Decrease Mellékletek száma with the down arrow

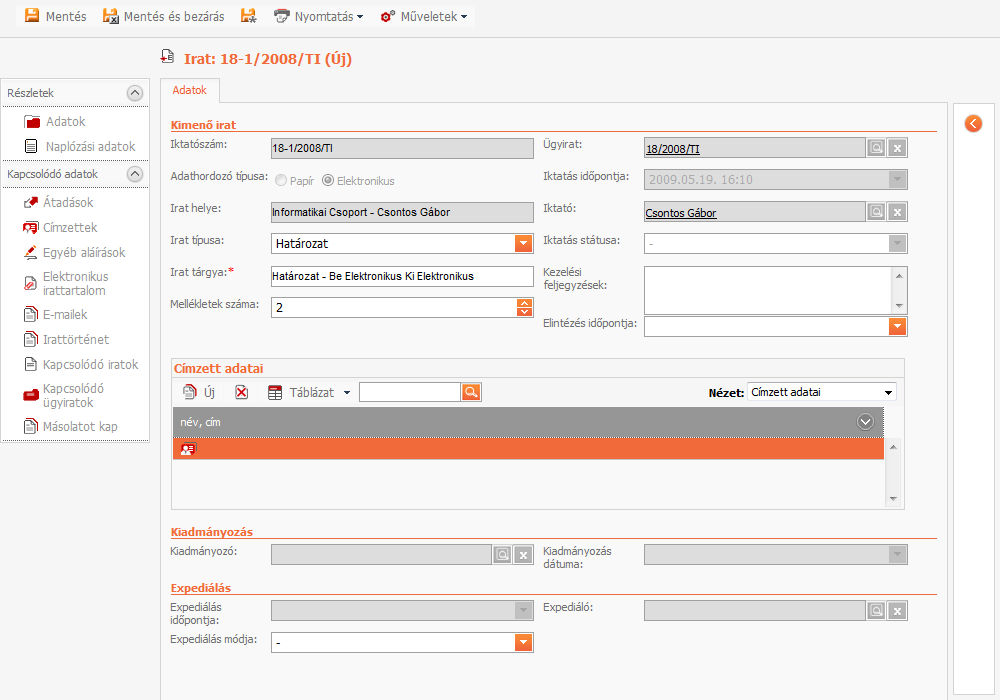pos(524,312)
